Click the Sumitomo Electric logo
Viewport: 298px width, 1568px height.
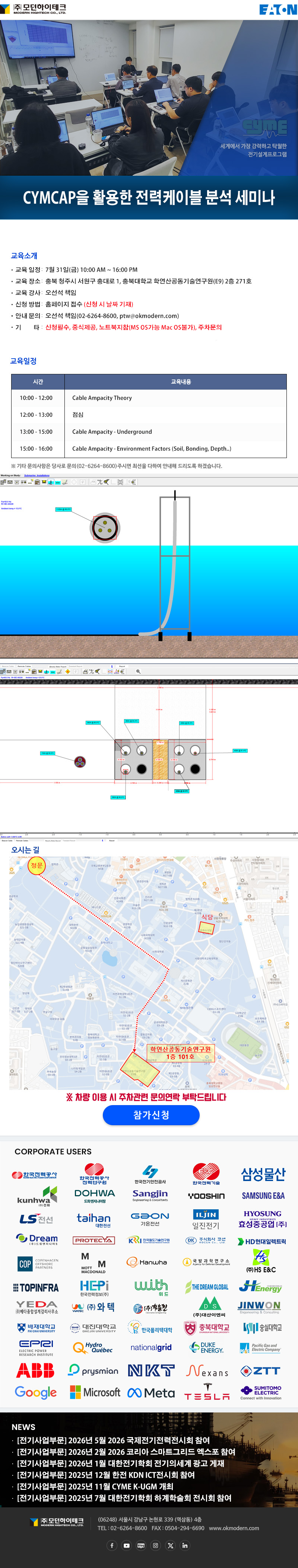(x=261, y=1393)
